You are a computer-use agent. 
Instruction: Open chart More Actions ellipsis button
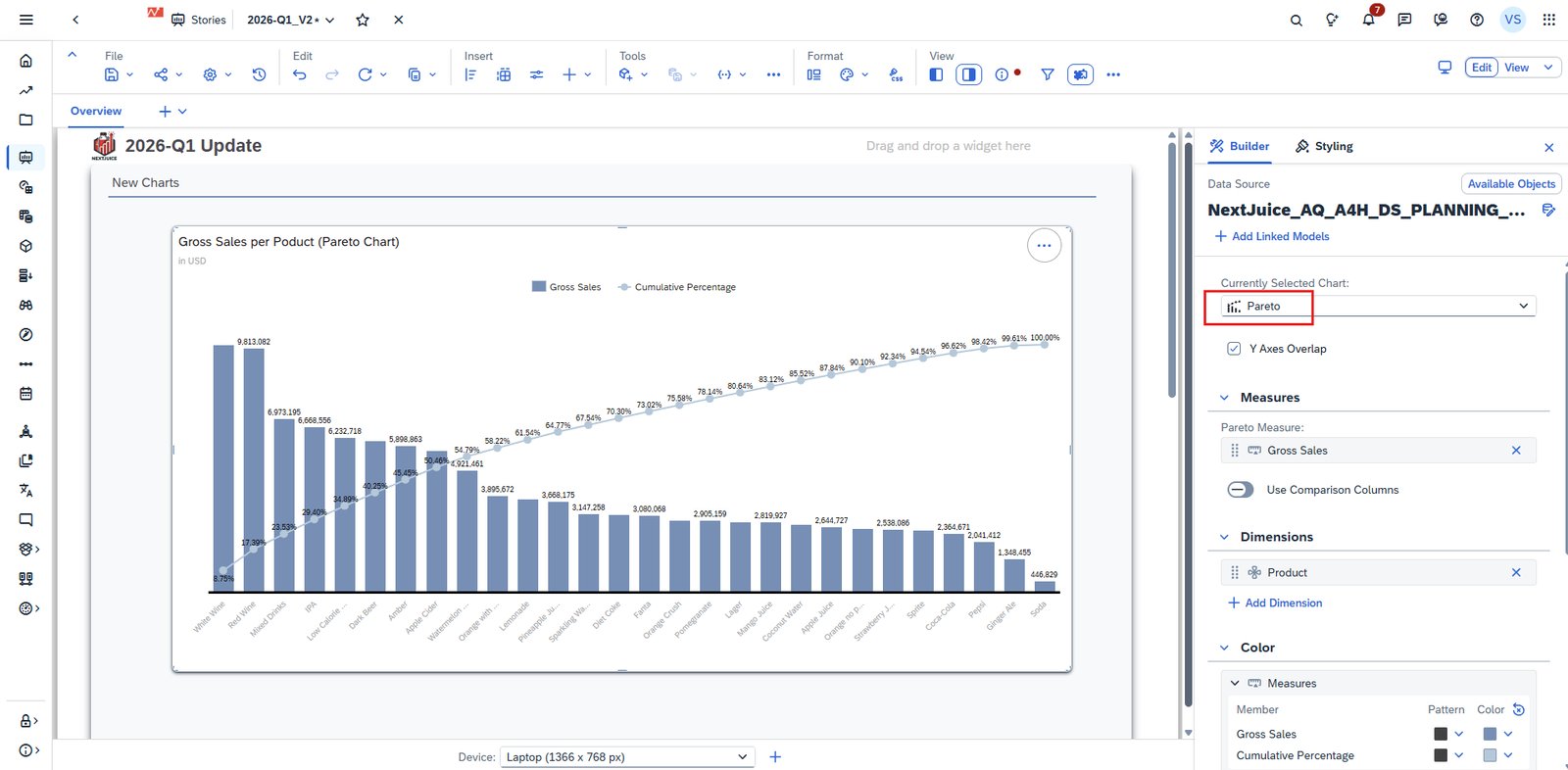[x=1044, y=245]
